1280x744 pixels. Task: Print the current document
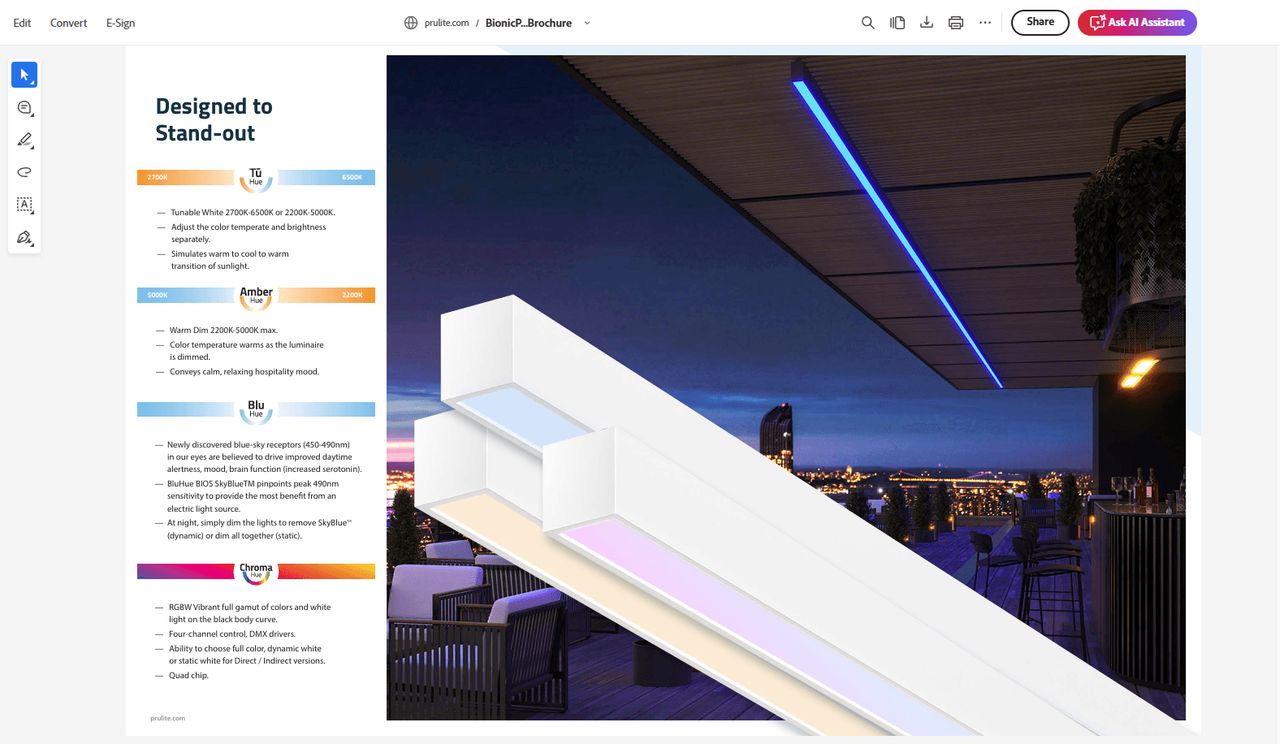[x=955, y=21]
